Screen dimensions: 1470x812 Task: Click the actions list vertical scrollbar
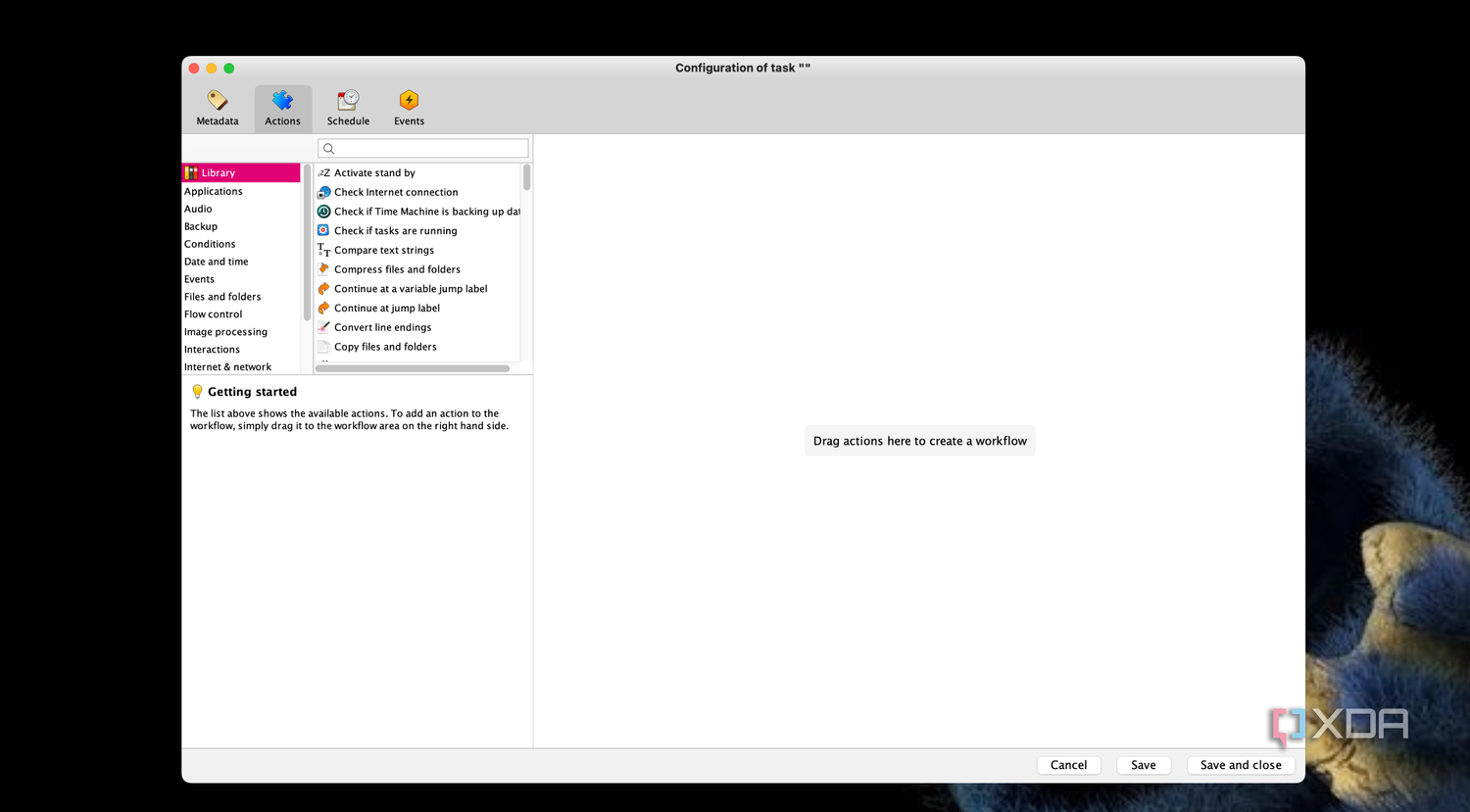tap(526, 177)
